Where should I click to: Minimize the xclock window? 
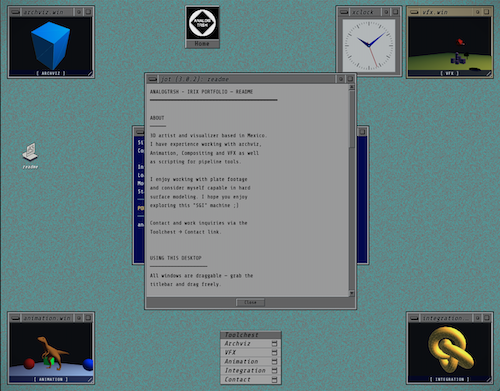pos(386,12)
